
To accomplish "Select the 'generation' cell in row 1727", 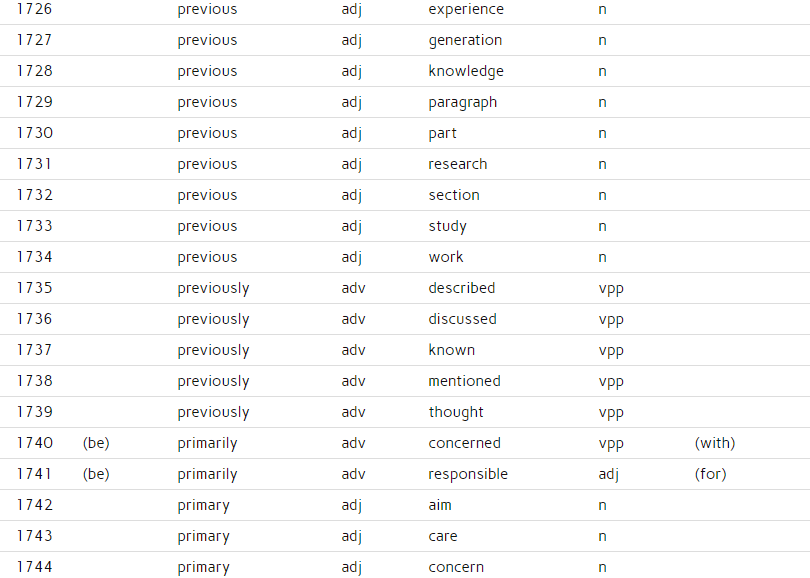I will coord(465,41).
